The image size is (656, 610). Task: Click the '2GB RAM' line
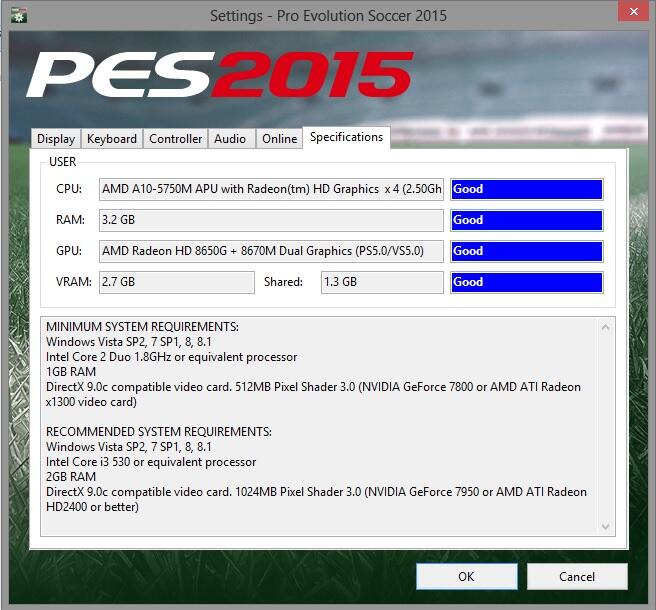click(x=71, y=477)
